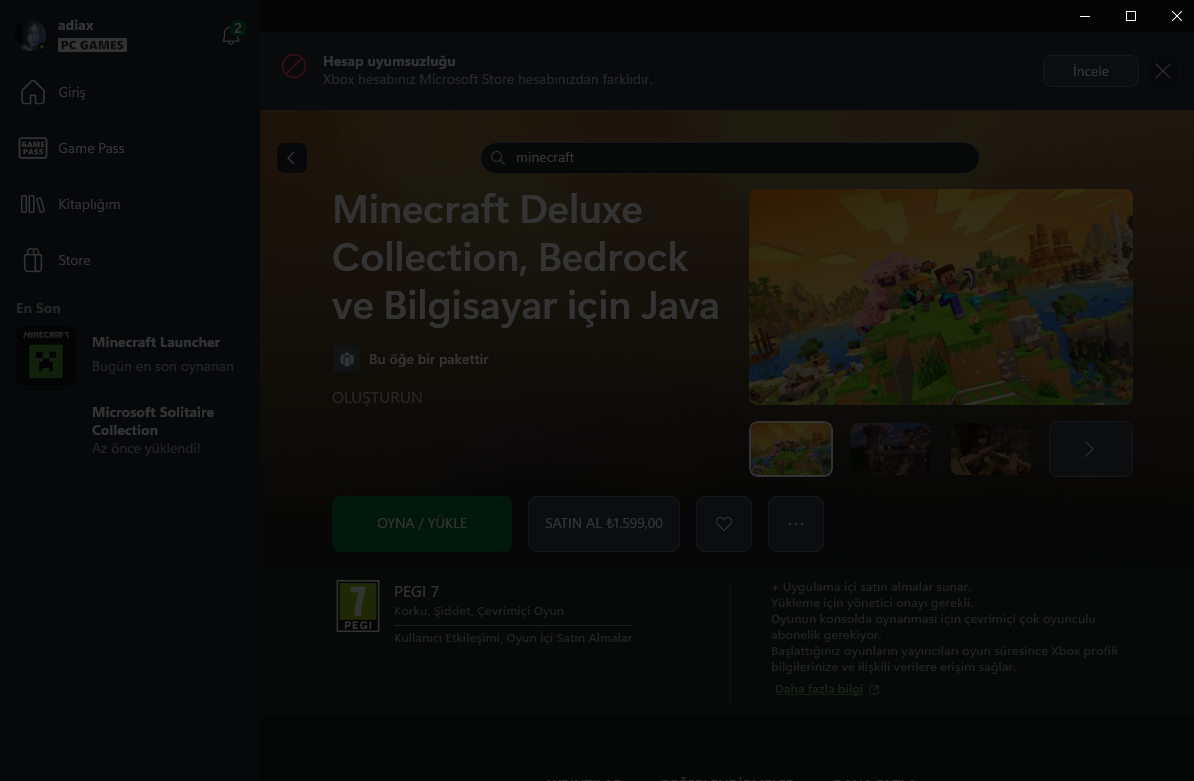The width and height of the screenshot is (1194, 781).
Task: Minimize the Xbox app window
Action: pyautogui.click(x=1085, y=16)
